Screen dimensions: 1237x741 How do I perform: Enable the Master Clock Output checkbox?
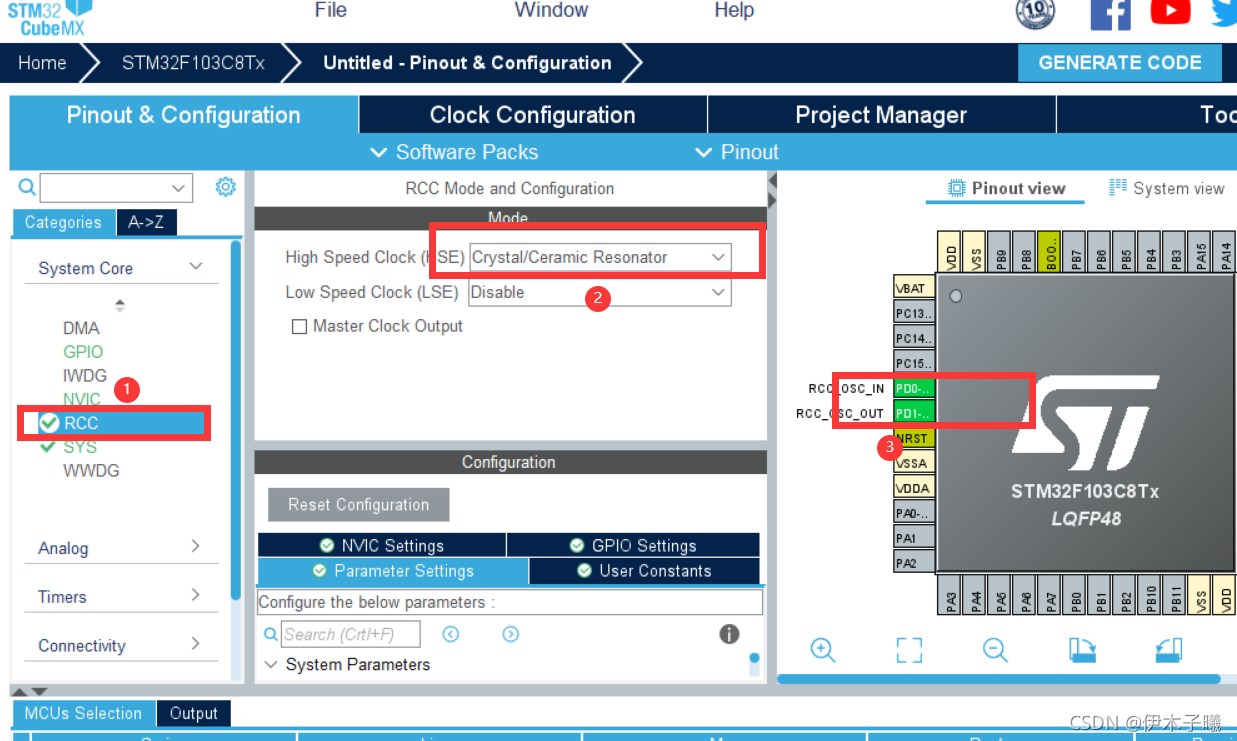pos(299,327)
